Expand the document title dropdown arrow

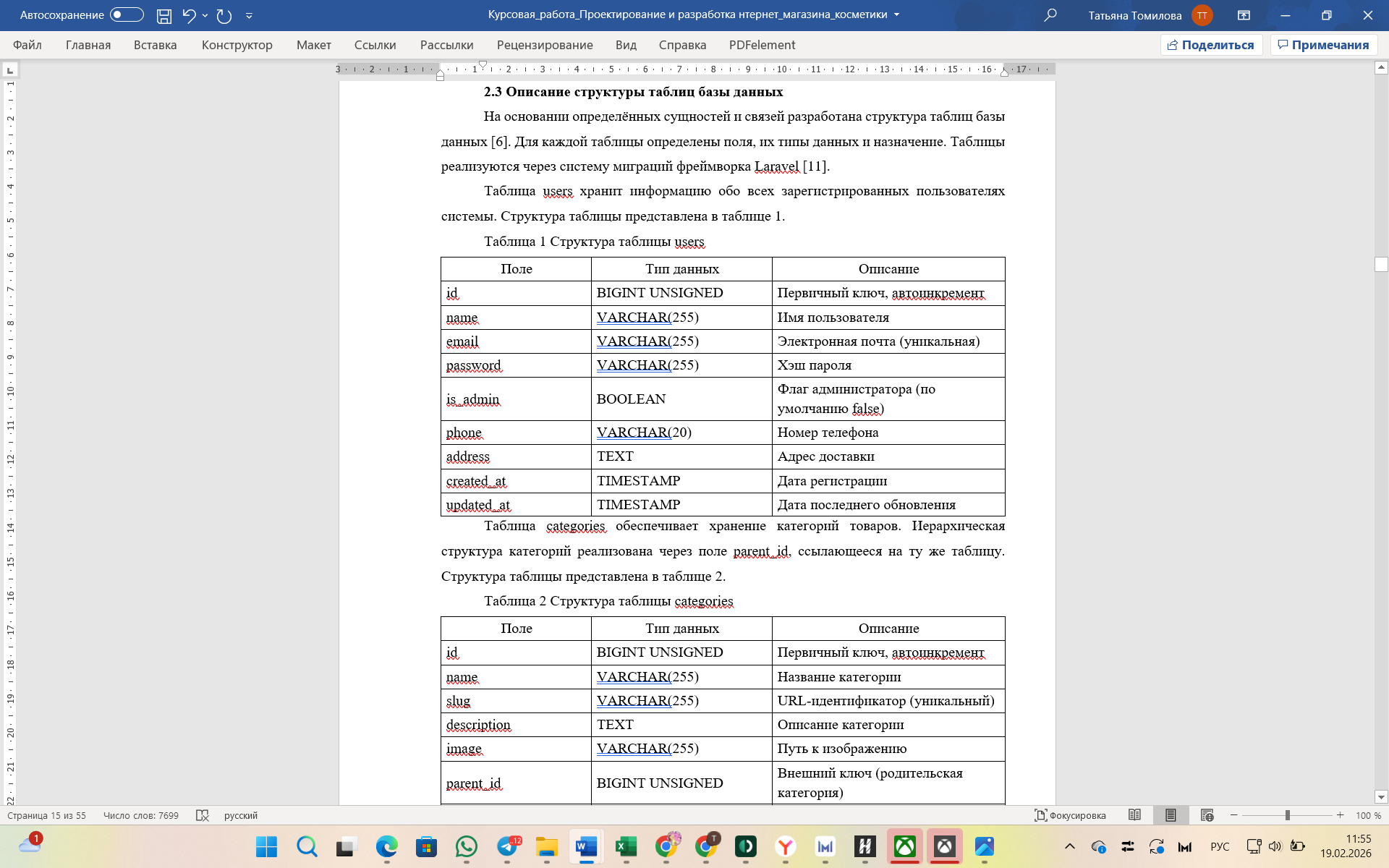897,15
